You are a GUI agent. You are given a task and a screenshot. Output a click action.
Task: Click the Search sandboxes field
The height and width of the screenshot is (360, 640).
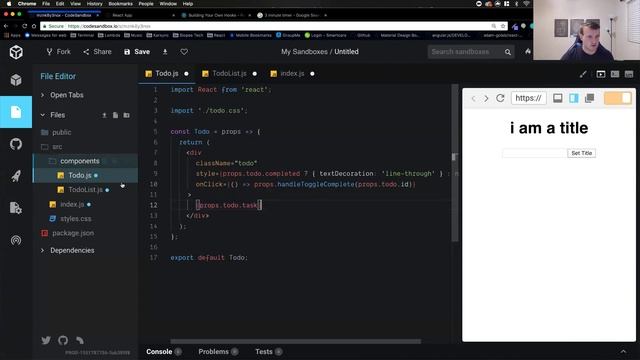465,52
